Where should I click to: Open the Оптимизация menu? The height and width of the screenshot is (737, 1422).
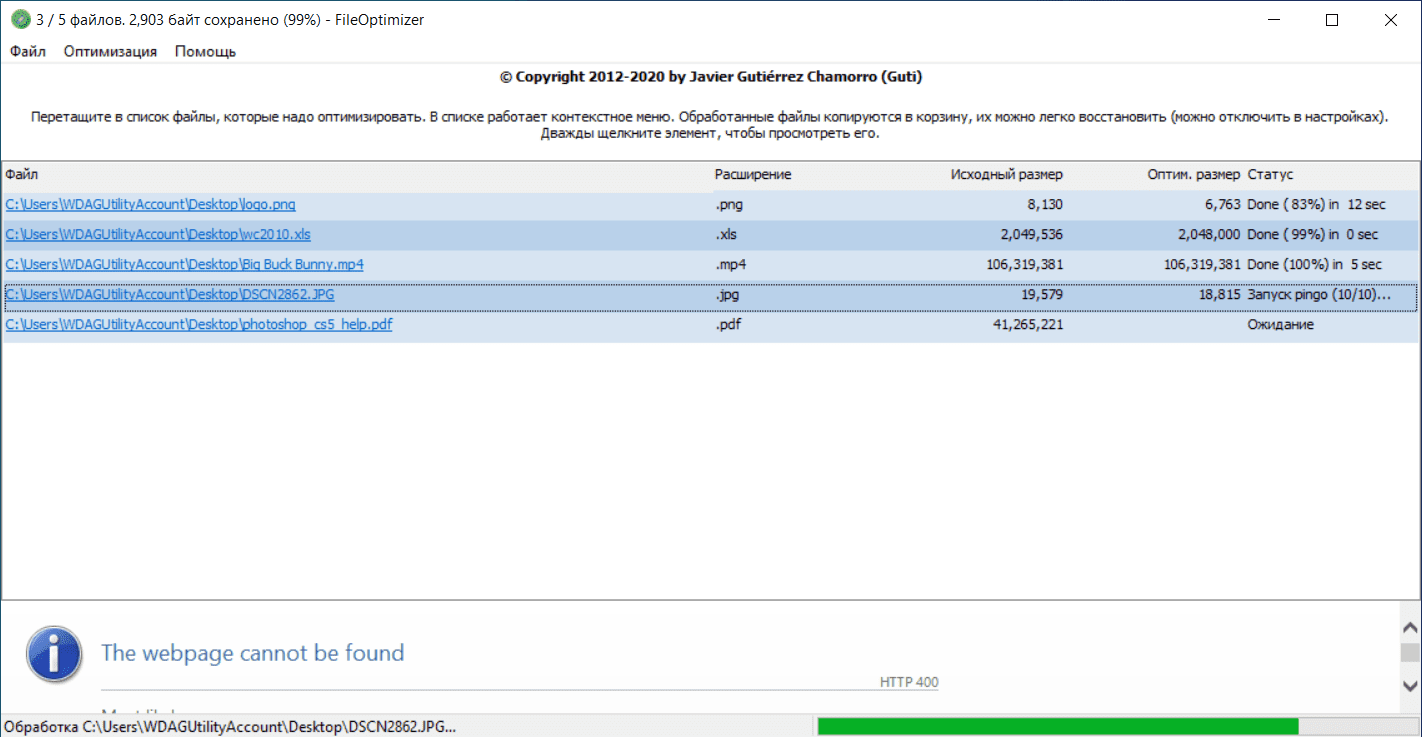[x=110, y=51]
